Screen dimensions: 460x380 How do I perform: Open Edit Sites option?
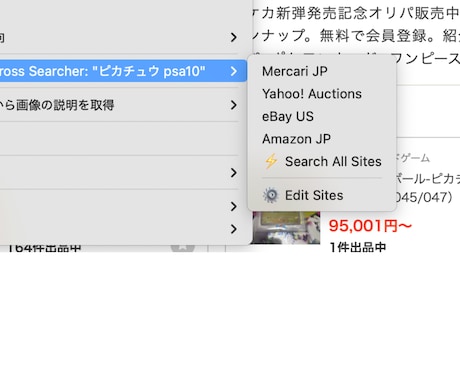322,195
